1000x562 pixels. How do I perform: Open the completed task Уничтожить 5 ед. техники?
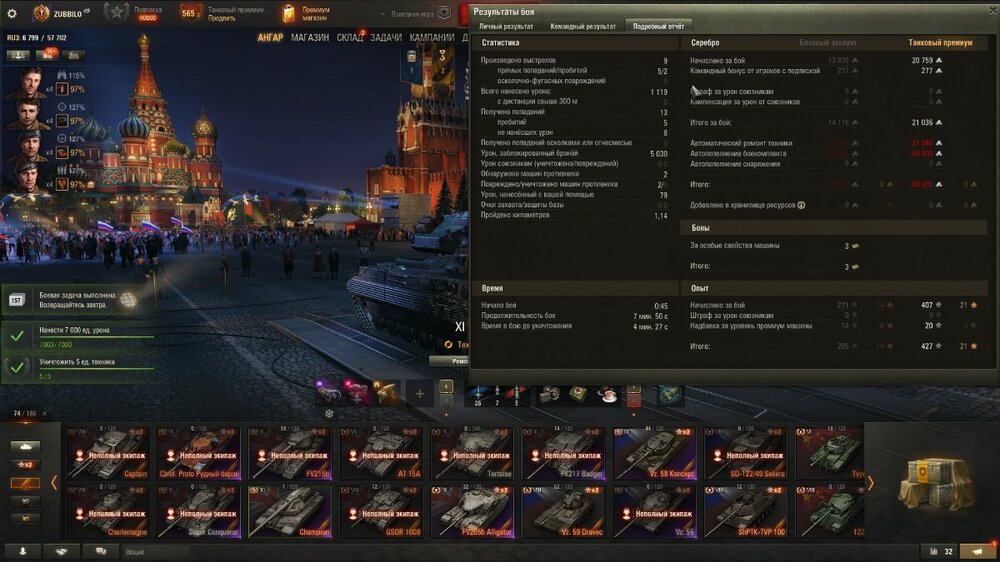[x=77, y=367]
